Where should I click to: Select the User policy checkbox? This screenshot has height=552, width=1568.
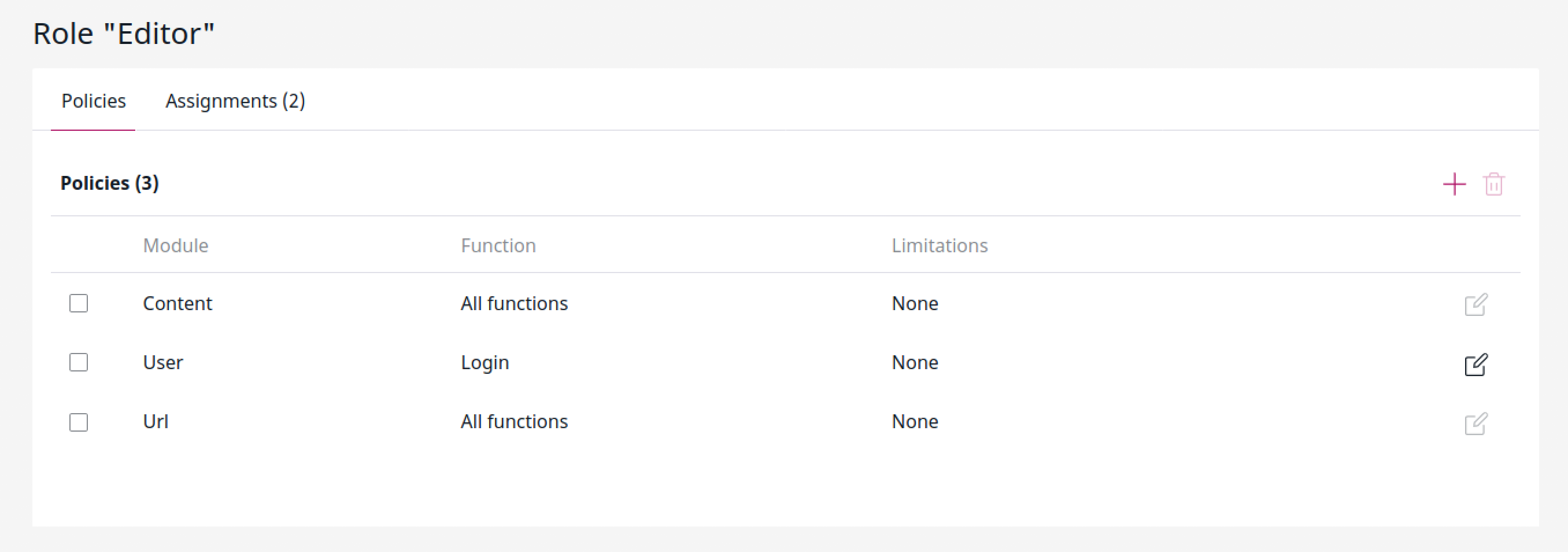click(79, 362)
